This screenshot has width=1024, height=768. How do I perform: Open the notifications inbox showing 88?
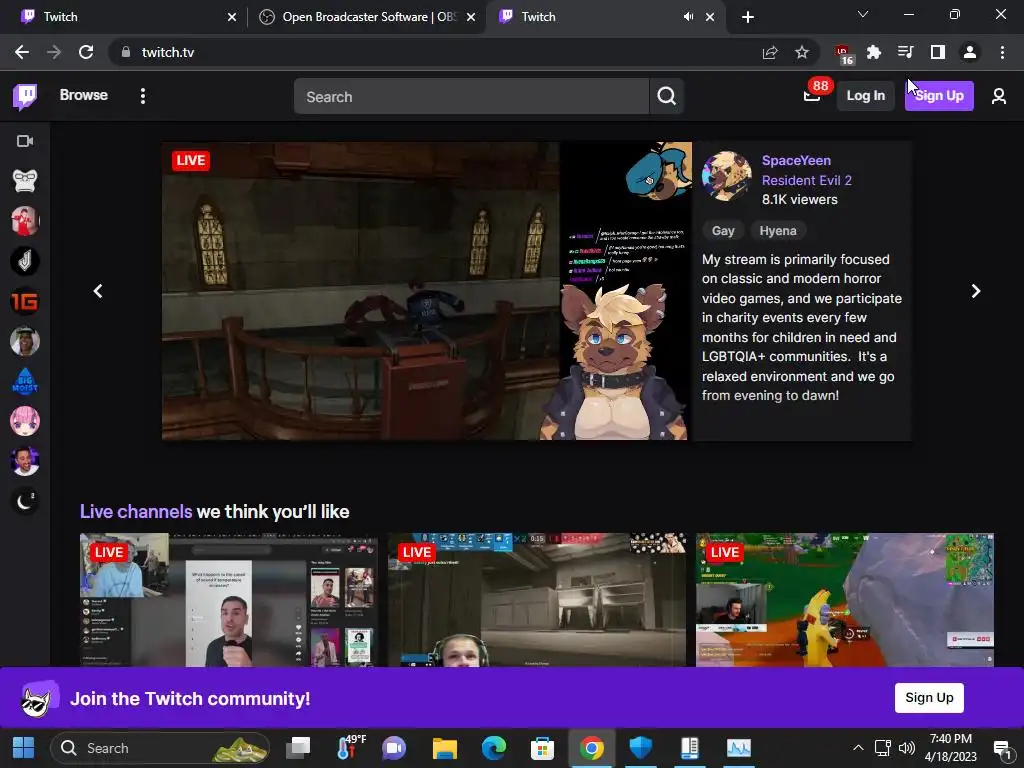(812, 96)
